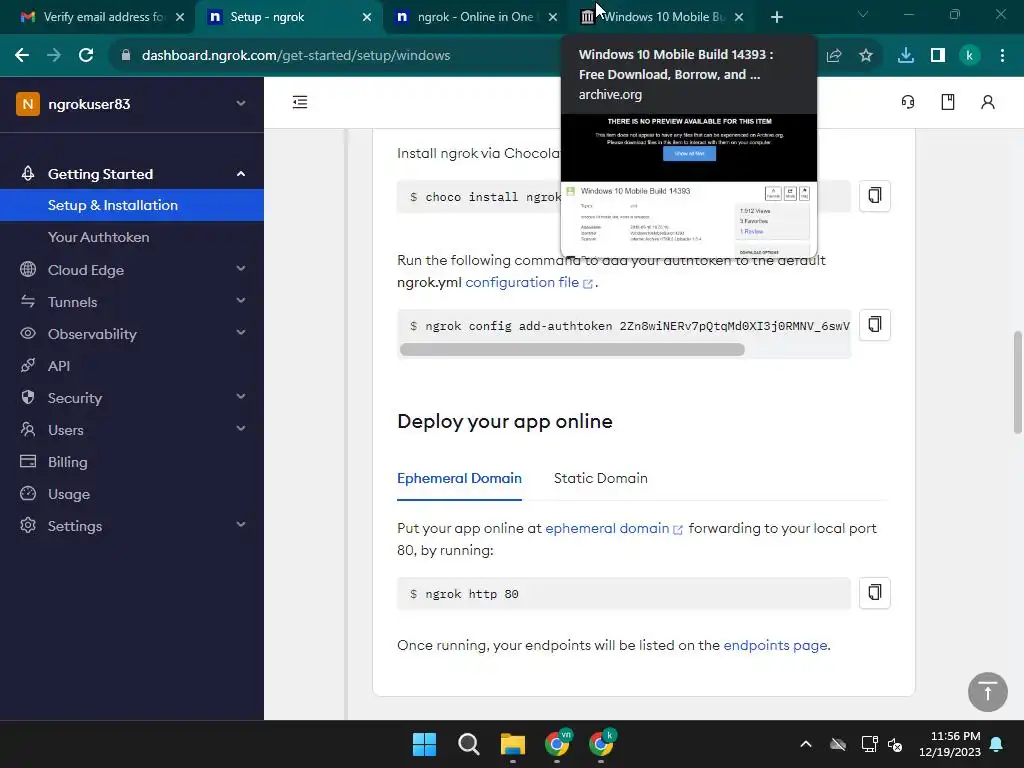Open a new browser tab
This screenshot has width=1024, height=768.
pos(776,17)
